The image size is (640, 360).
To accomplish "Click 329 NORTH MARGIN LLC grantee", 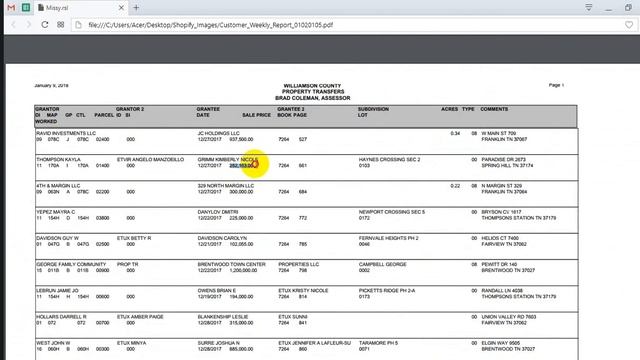I will click(226, 186).
